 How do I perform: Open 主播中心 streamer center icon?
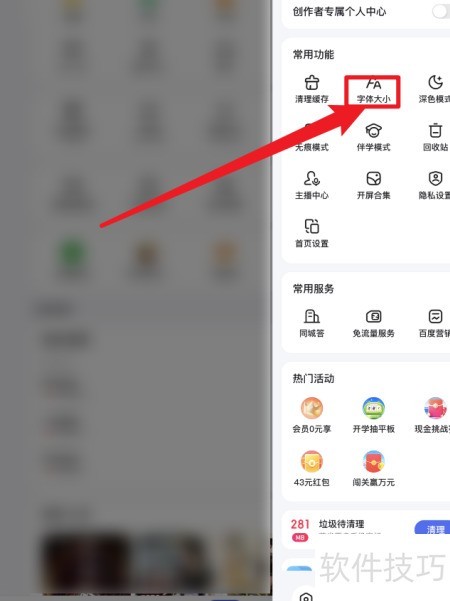point(312,186)
